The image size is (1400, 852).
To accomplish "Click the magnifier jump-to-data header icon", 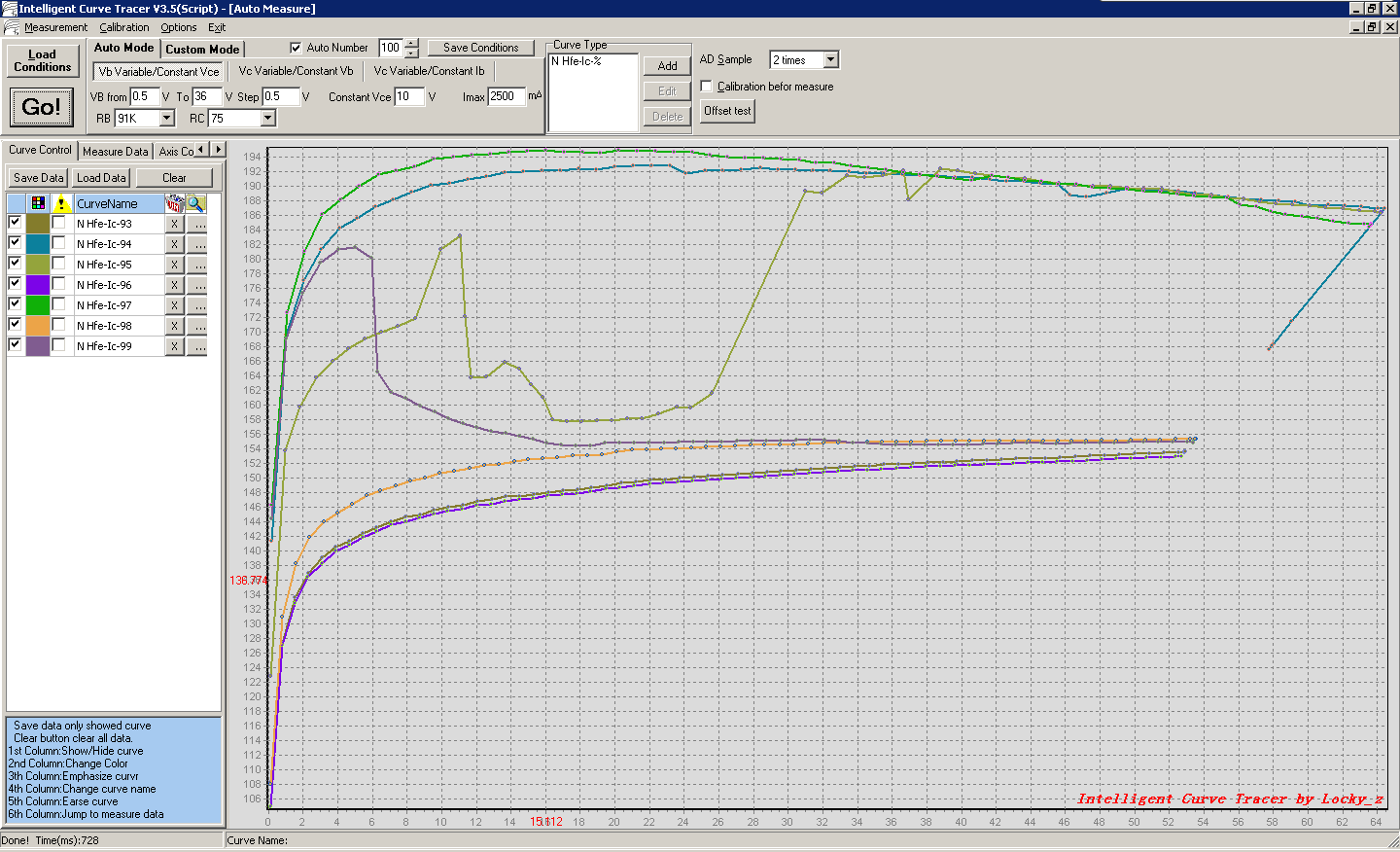I will (195, 203).
